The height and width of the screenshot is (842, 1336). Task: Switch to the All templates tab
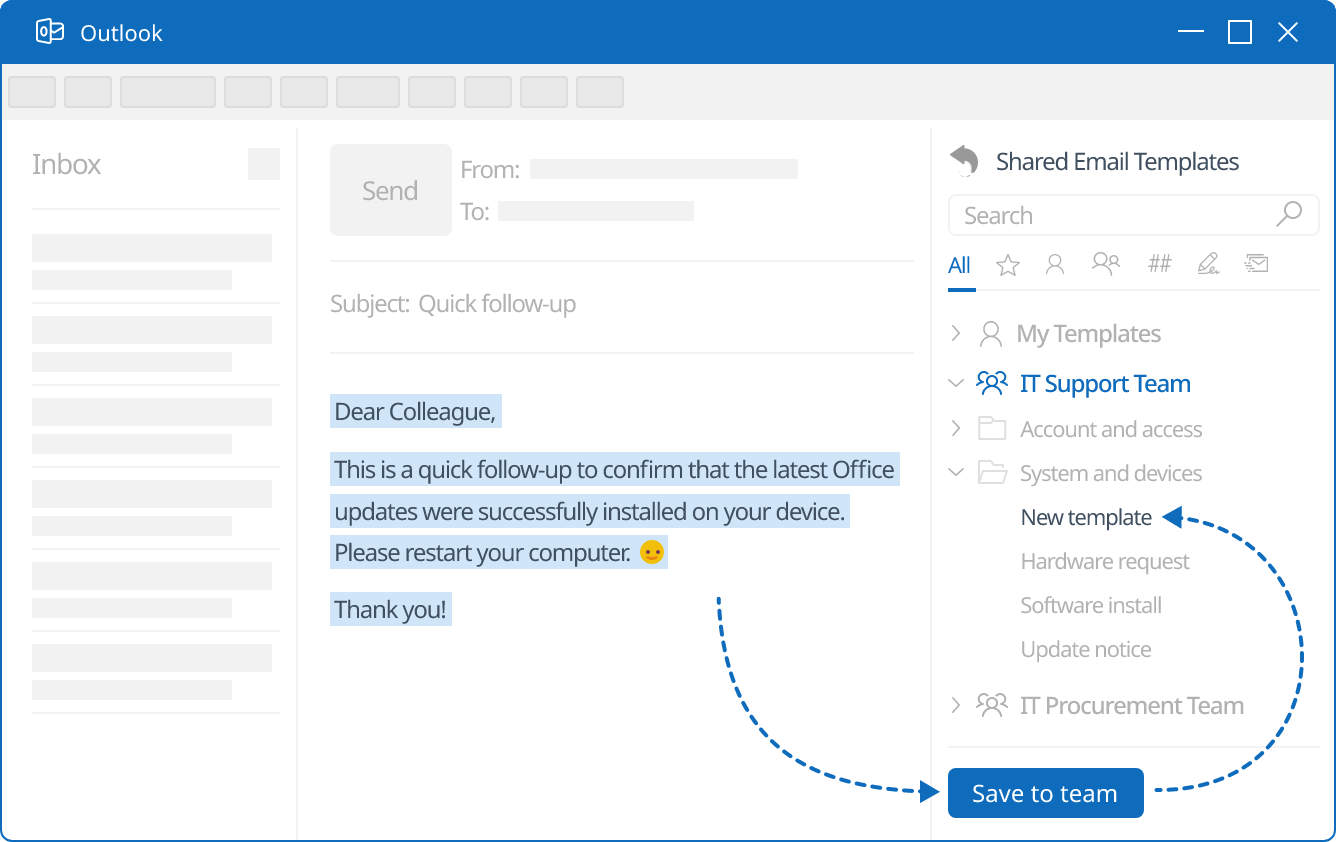click(960, 265)
